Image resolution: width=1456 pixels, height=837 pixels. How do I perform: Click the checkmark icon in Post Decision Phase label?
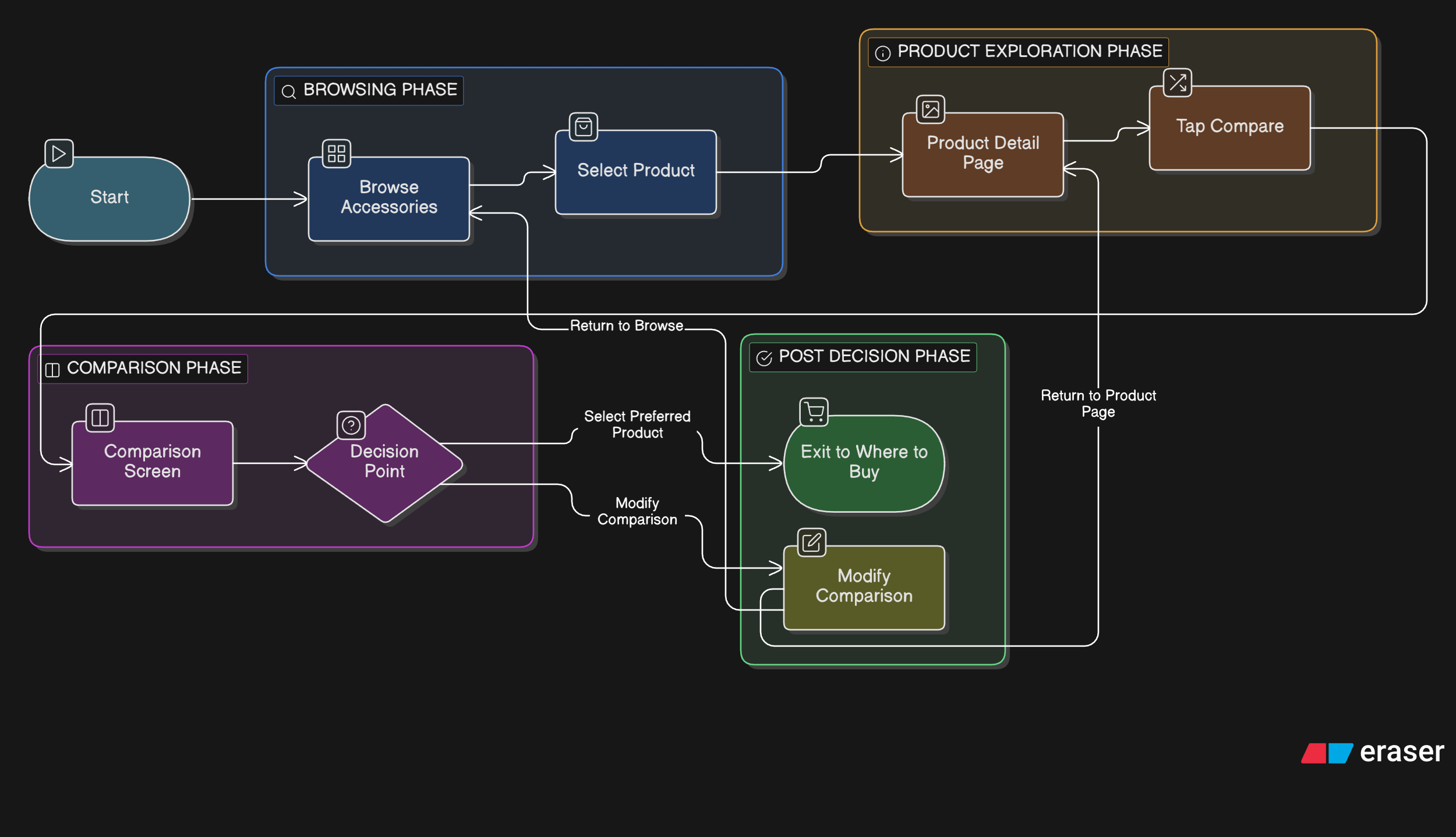(764, 359)
